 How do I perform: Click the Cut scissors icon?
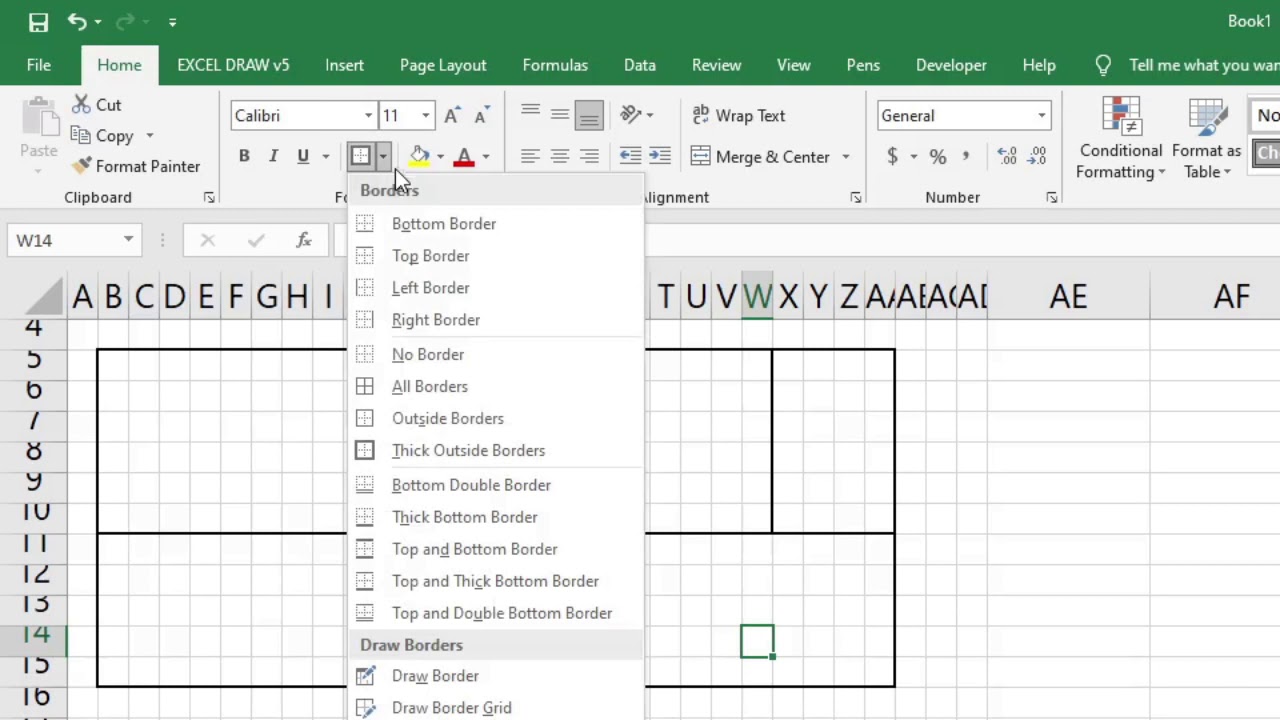tap(82, 104)
